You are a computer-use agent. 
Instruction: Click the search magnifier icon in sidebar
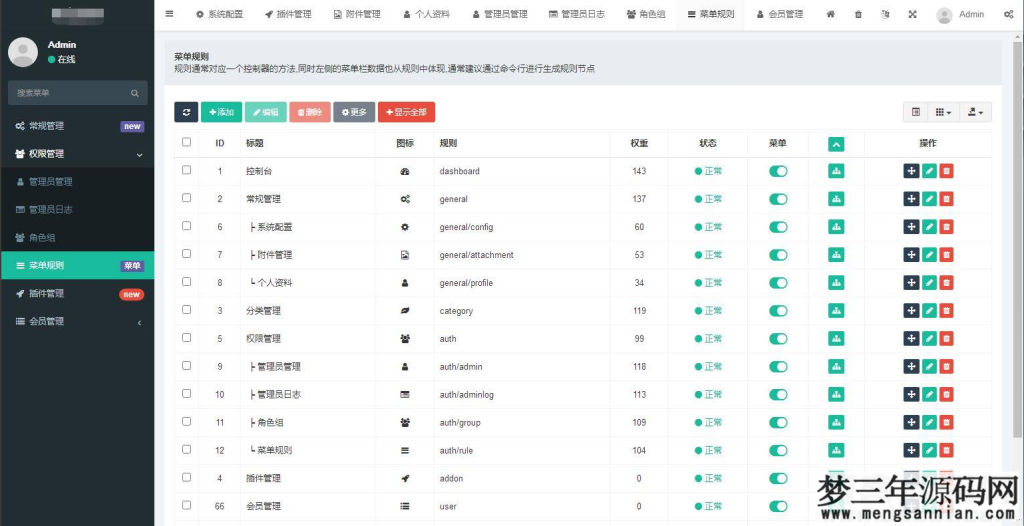pyautogui.click(x=135, y=93)
